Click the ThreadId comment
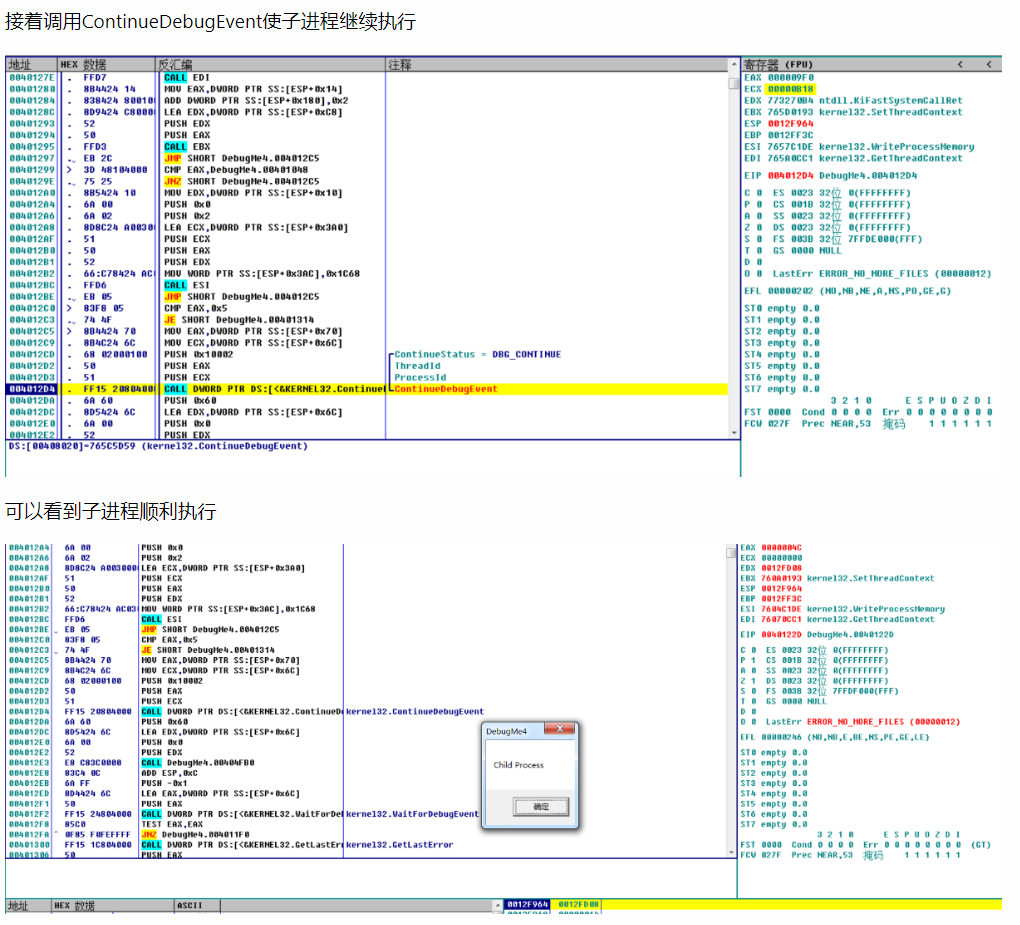The height and width of the screenshot is (925, 1020). point(417,366)
